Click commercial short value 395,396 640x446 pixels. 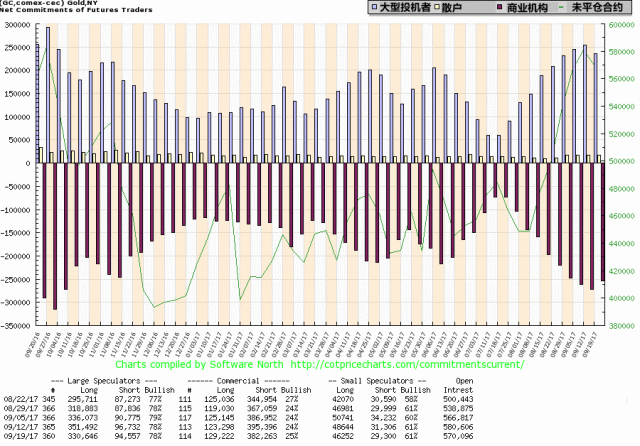point(262,427)
